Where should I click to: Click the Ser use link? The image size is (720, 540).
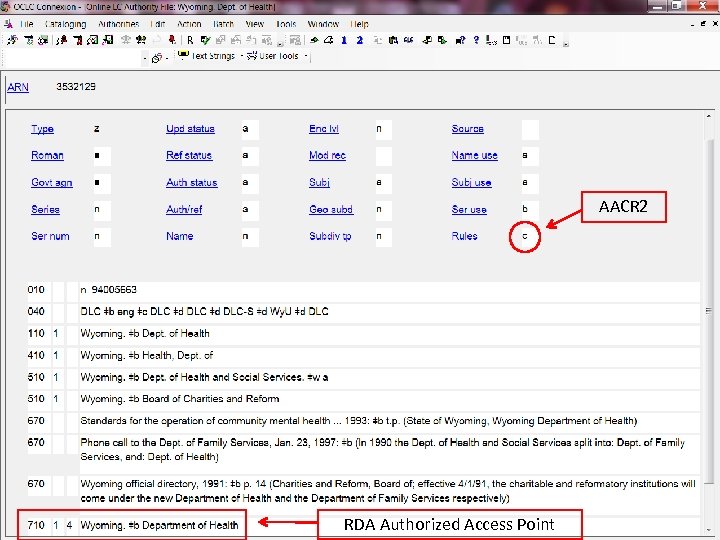[x=469, y=210]
